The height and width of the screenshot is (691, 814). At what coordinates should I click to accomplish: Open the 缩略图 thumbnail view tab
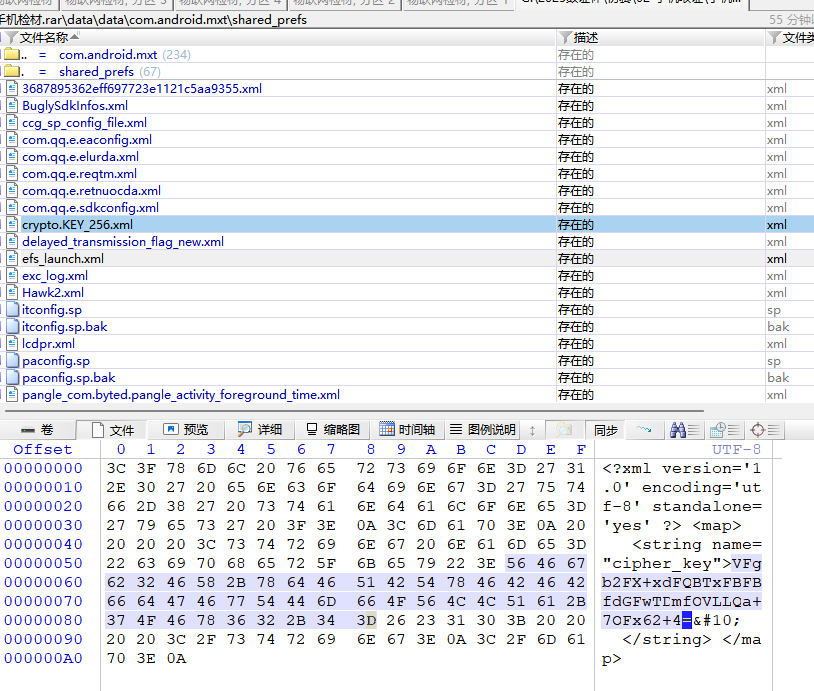click(x=332, y=430)
